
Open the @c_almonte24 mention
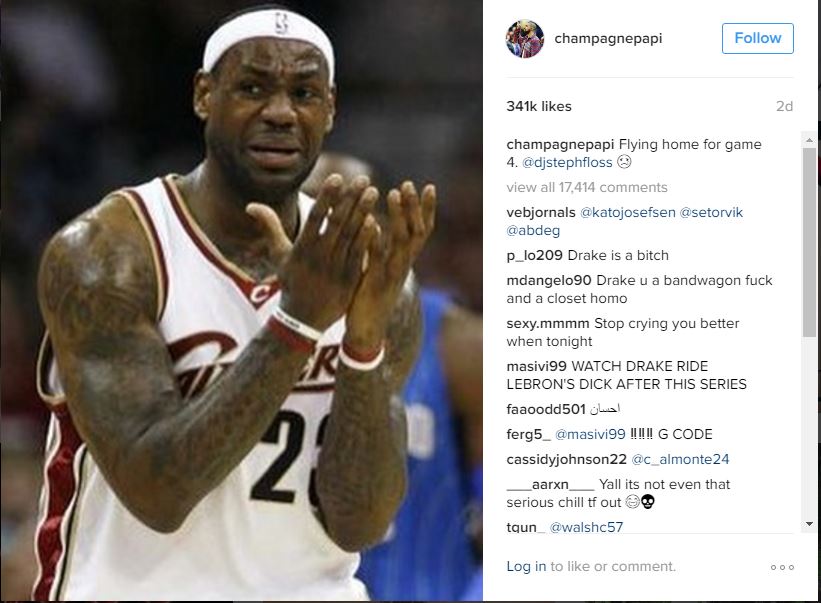(680, 460)
